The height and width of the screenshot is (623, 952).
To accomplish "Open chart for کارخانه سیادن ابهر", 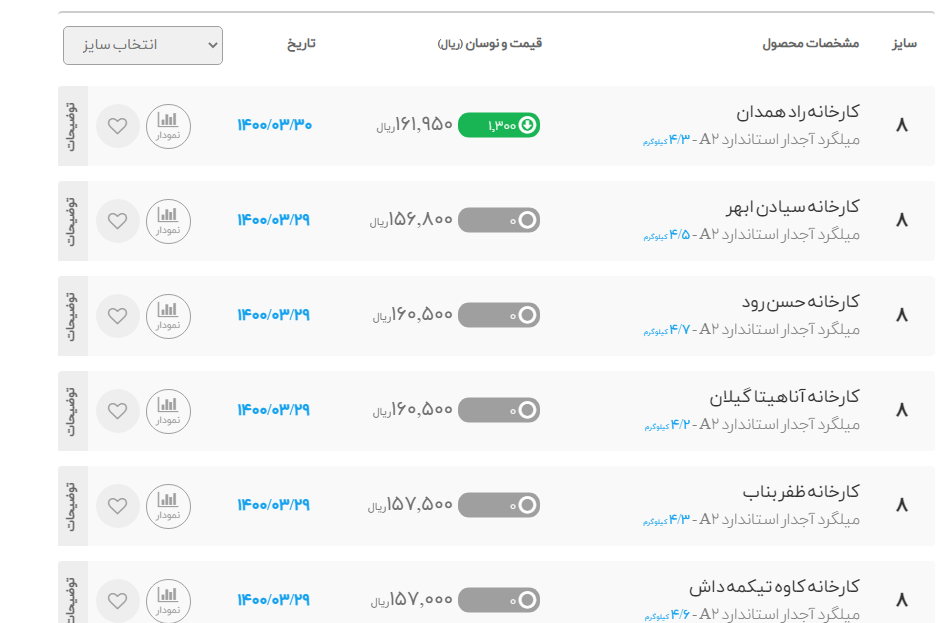I will (168, 221).
